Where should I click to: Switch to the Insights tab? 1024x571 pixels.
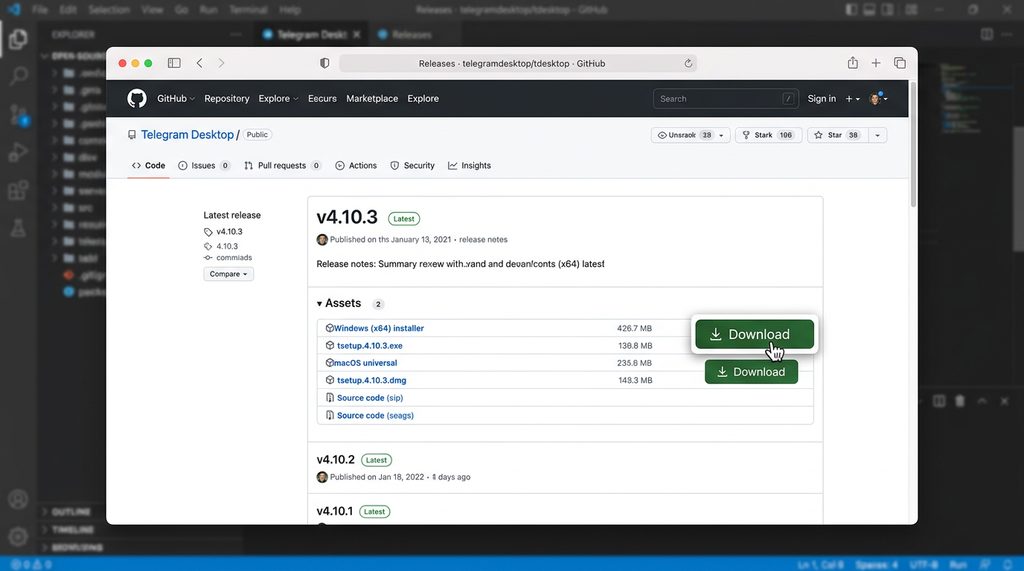pyautogui.click(x=470, y=166)
